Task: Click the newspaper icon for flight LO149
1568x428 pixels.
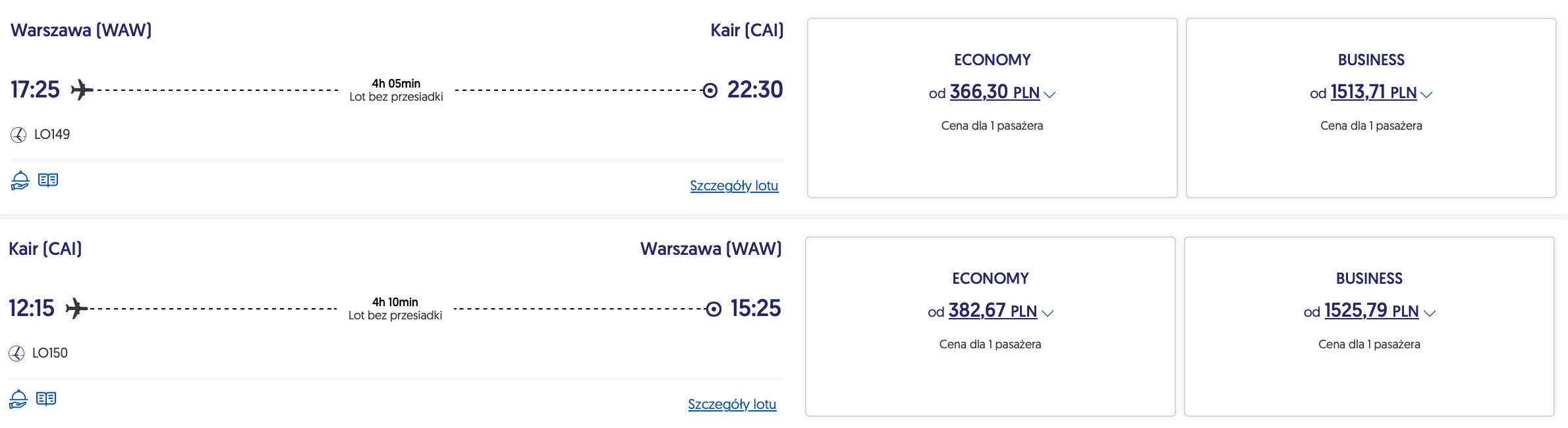Action: (48, 180)
